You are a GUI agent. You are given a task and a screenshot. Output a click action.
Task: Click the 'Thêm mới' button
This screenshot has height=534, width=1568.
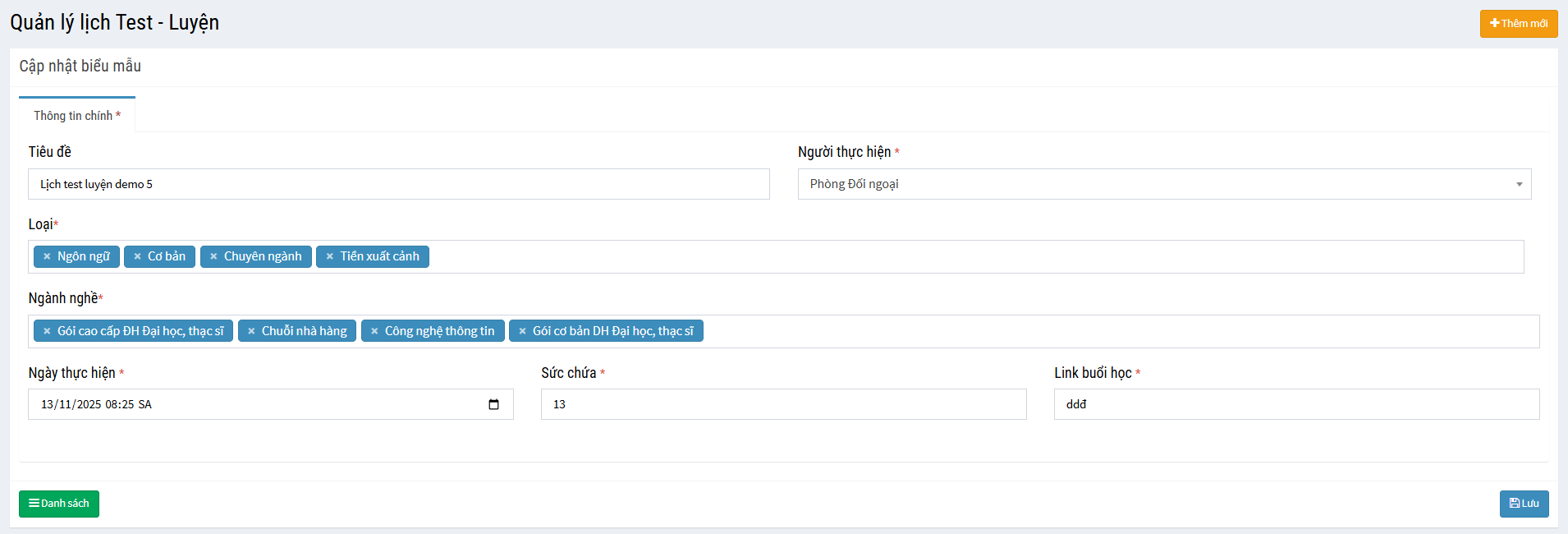pyautogui.click(x=1518, y=24)
